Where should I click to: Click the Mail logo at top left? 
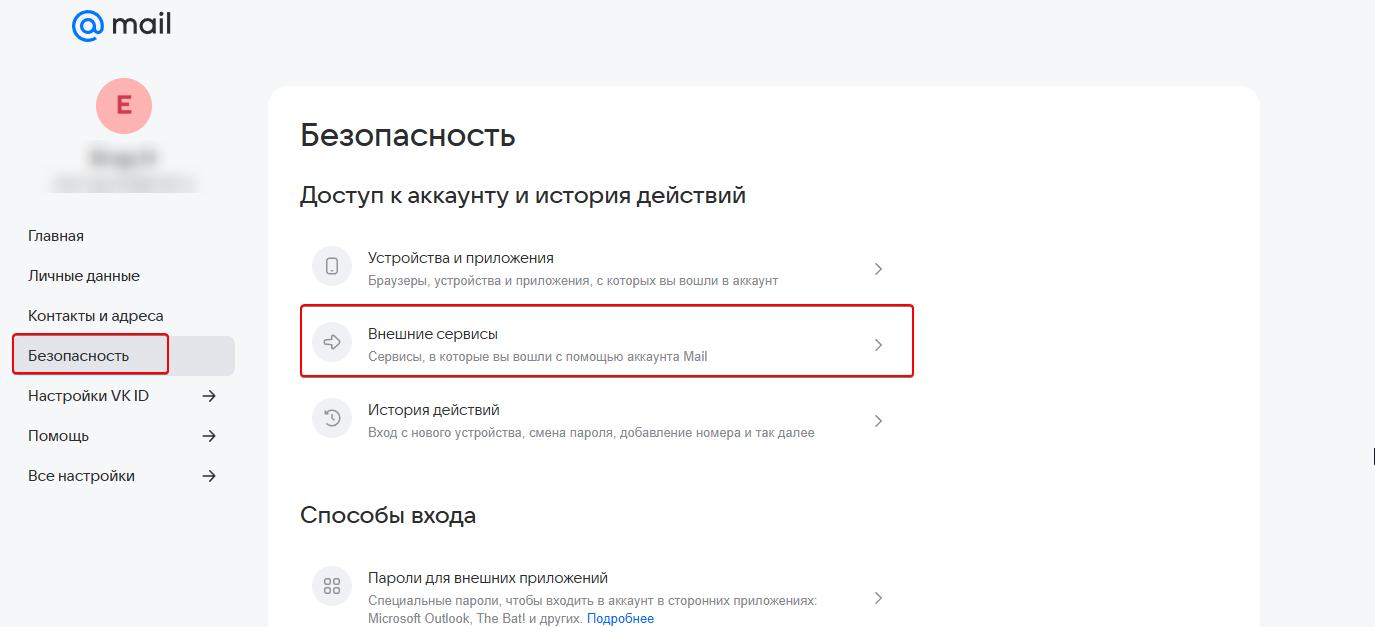(121, 25)
